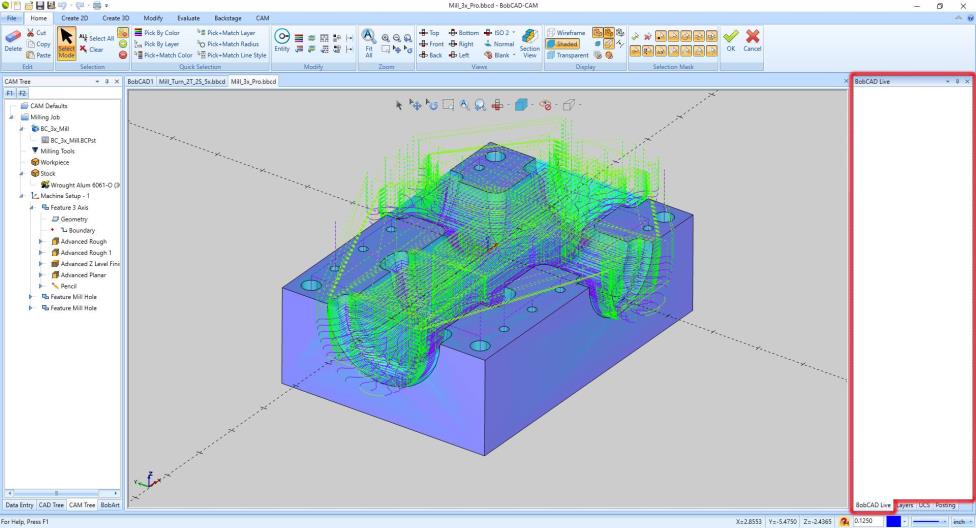976x528 pixels.
Task: Click Fit All zoom tool
Action: coord(368,42)
